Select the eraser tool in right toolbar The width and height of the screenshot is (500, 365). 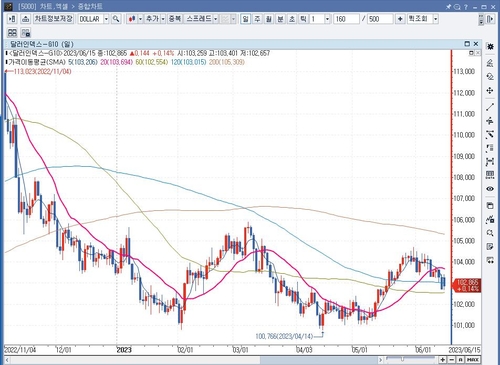coord(490,76)
